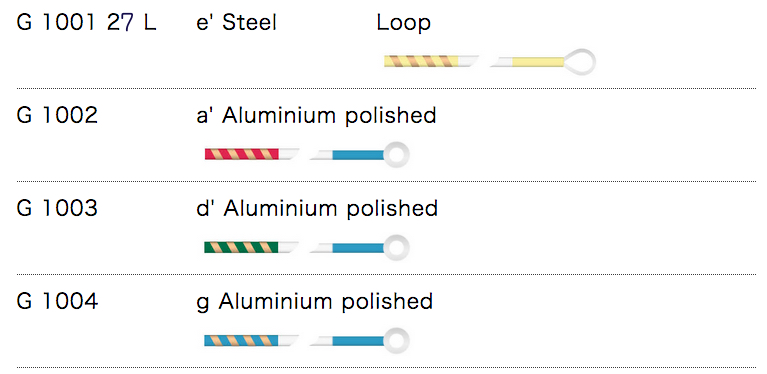The width and height of the screenshot is (767, 374).
Task: Click the green striped string end for G 1003
Action: click(251, 247)
